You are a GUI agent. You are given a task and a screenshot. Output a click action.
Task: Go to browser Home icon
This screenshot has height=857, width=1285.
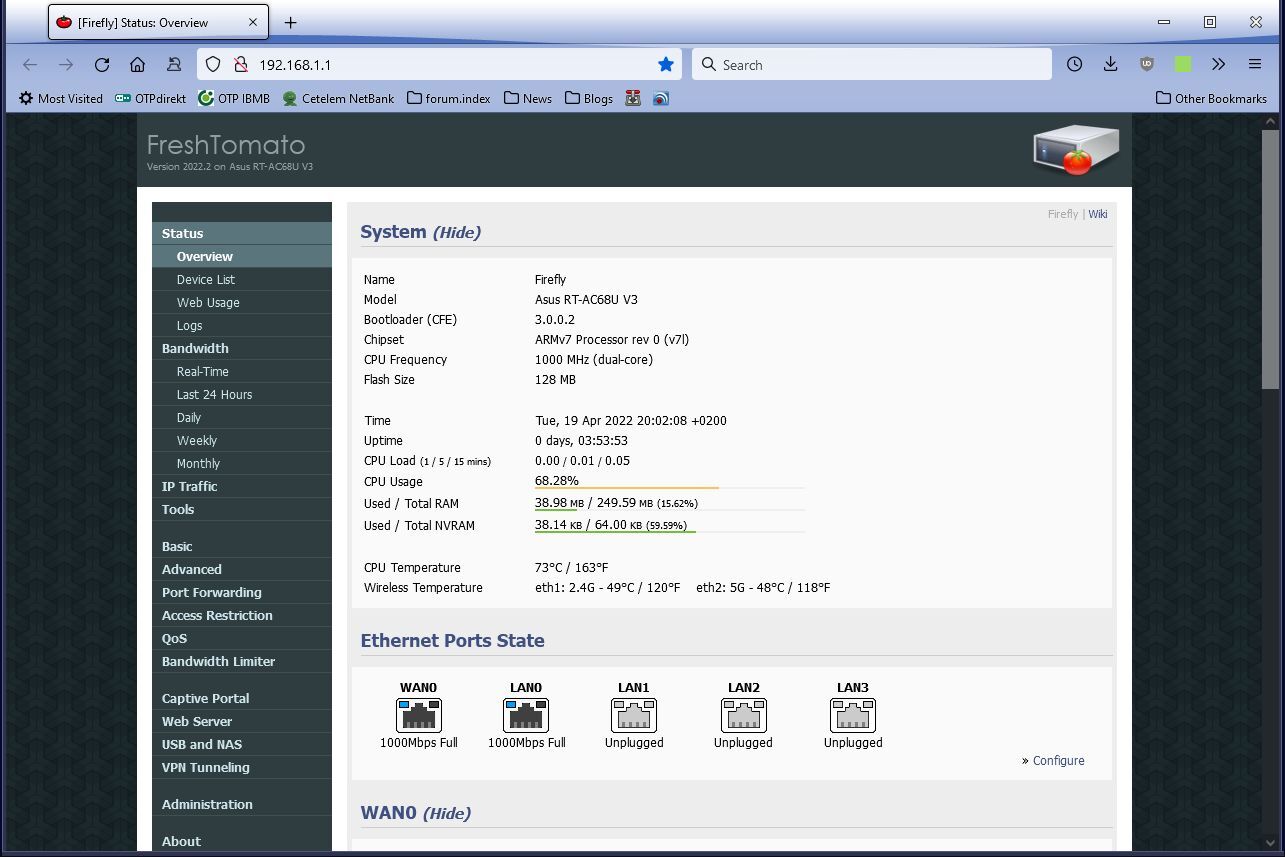(x=138, y=64)
